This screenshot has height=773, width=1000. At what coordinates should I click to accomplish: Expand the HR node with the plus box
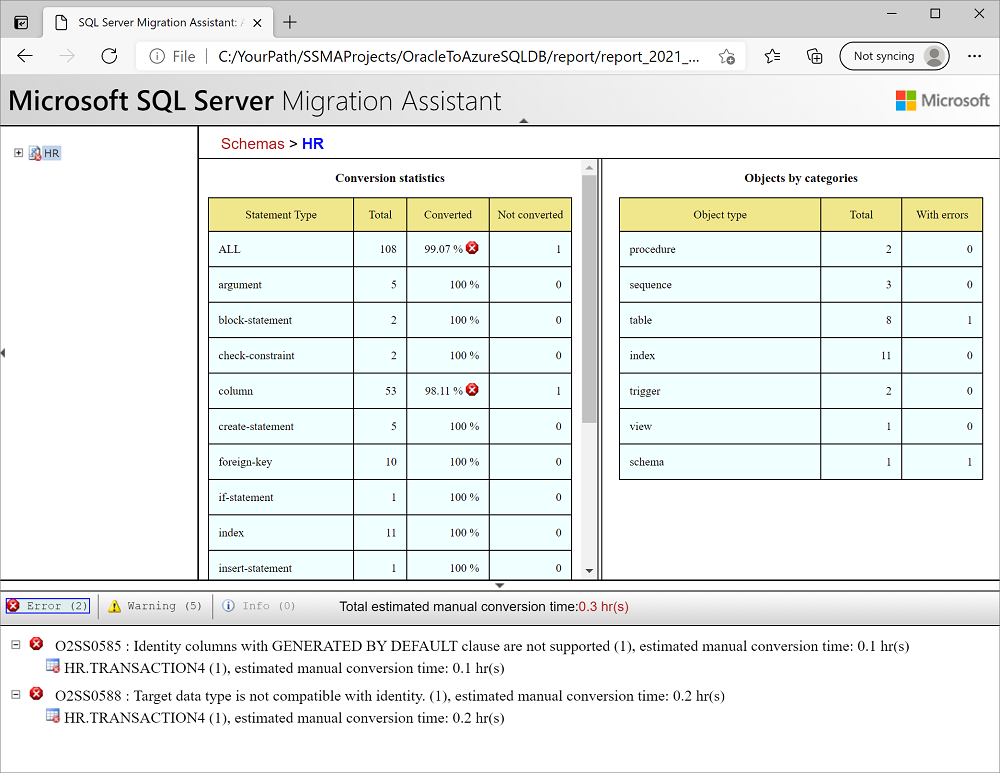click(x=16, y=152)
